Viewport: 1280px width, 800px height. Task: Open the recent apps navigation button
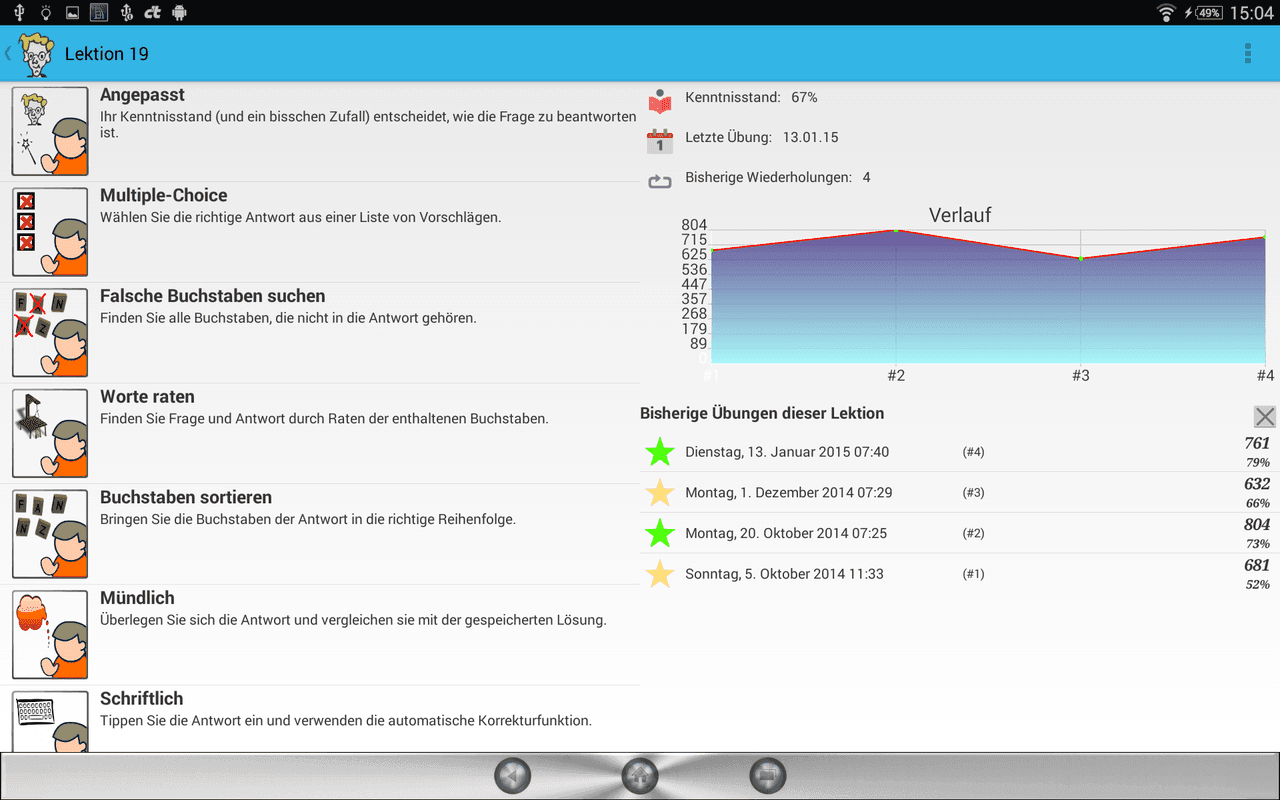tap(768, 776)
